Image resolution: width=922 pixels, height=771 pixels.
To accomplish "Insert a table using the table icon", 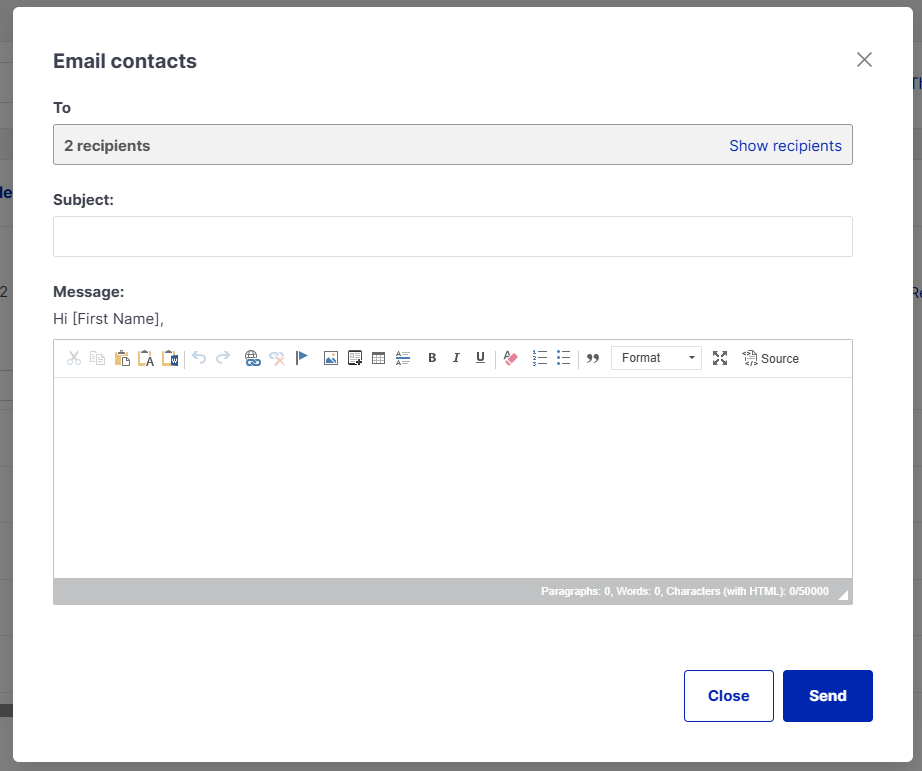I will coord(379,358).
